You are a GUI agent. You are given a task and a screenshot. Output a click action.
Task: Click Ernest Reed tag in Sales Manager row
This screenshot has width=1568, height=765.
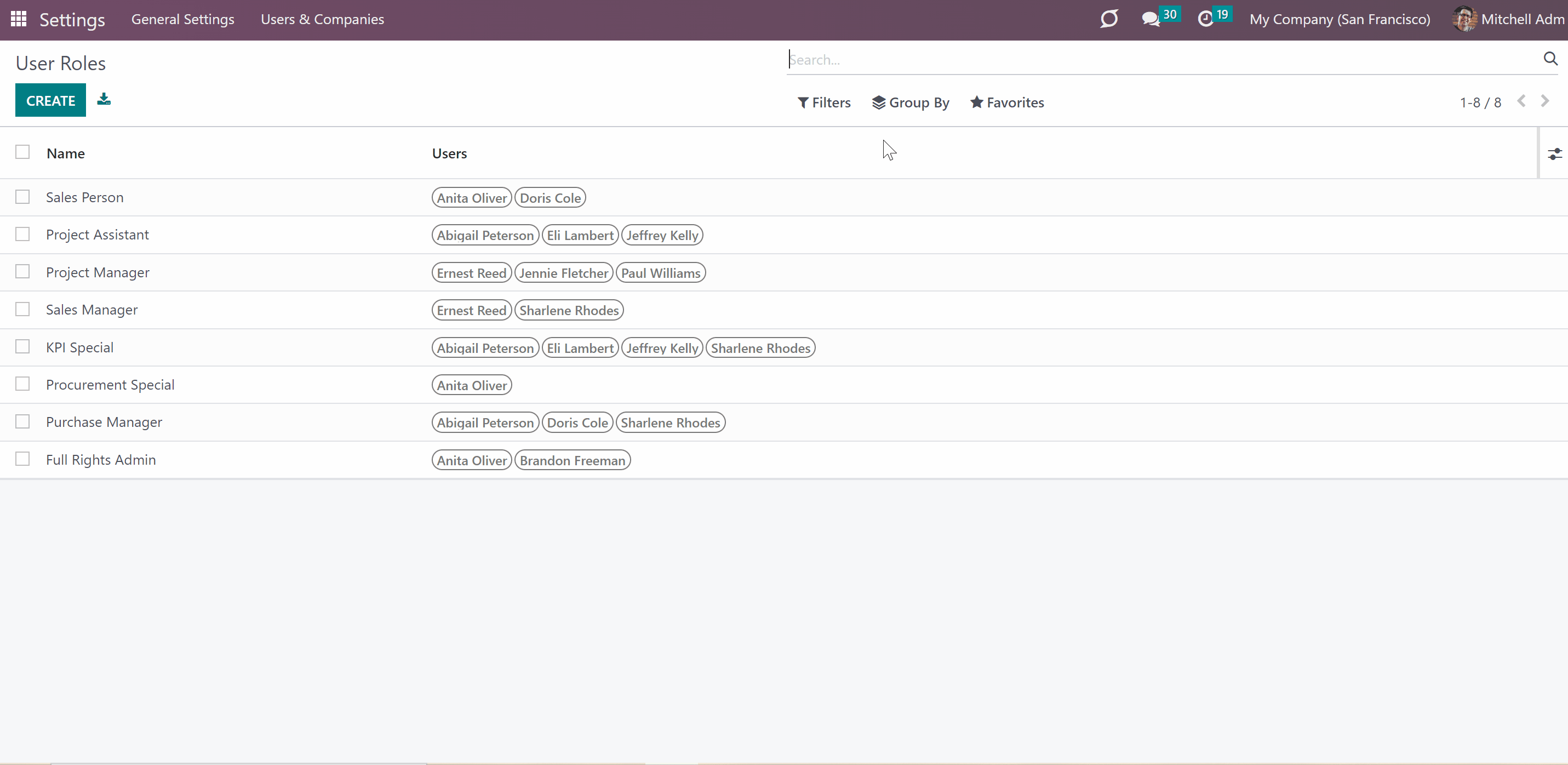(472, 310)
